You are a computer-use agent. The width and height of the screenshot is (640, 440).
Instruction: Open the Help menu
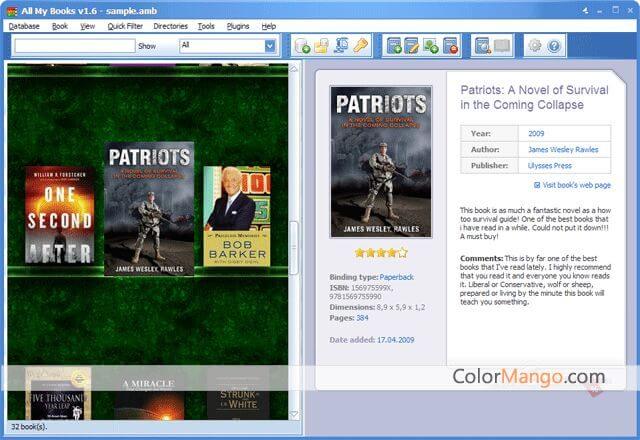click(x=269, y=26)
